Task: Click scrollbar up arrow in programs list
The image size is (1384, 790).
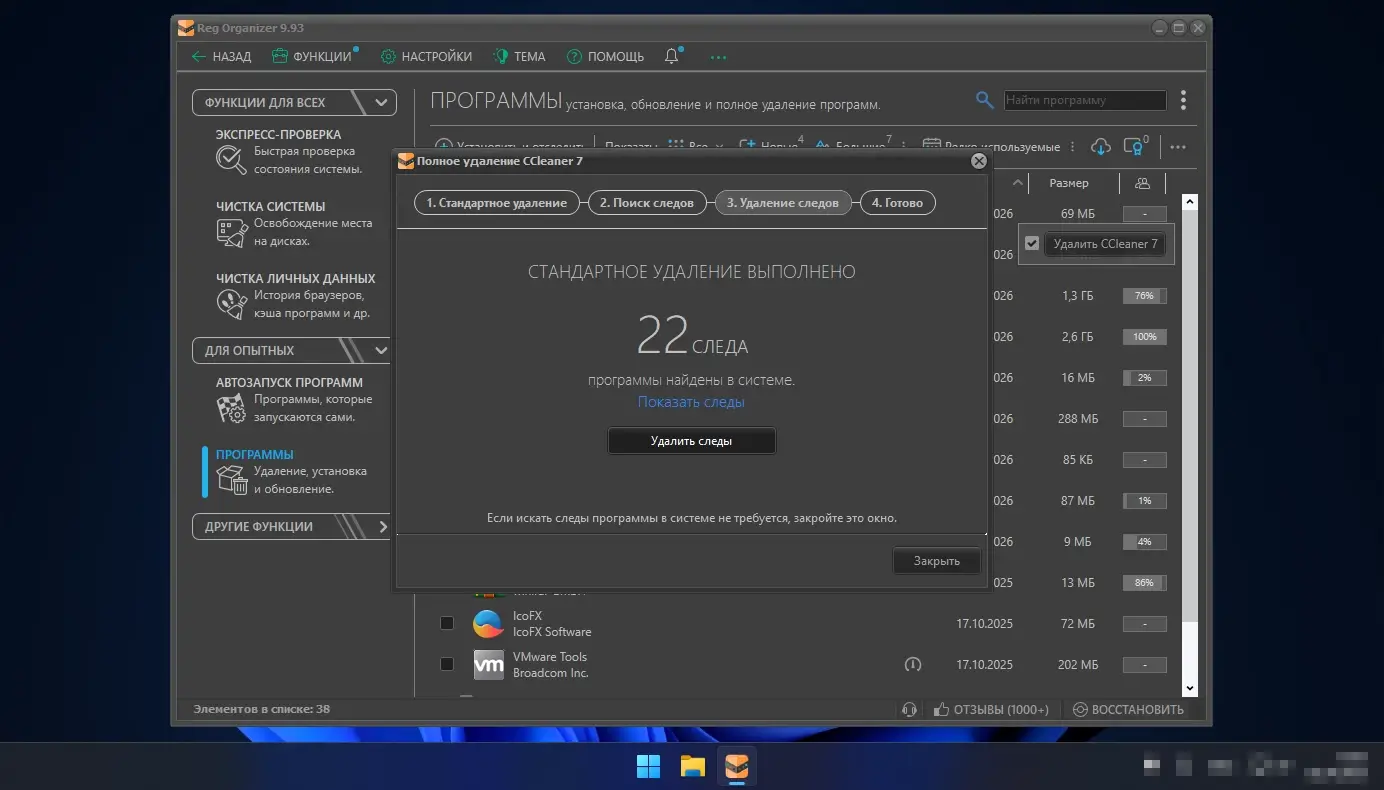Action: 1190,202
